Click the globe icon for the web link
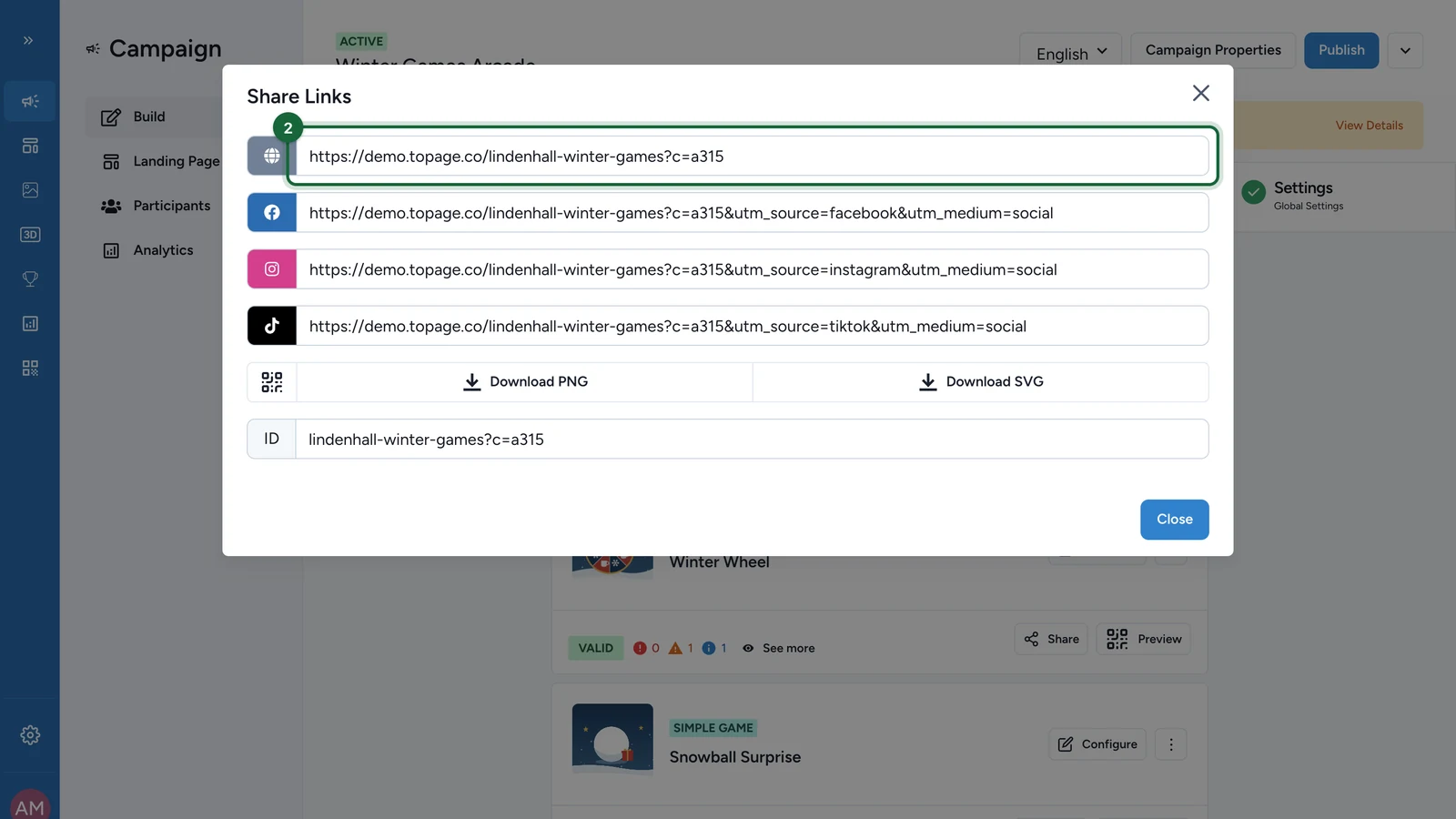This screenshot has height=819, width=1456. pyautogui.click(x=271, y=156)
